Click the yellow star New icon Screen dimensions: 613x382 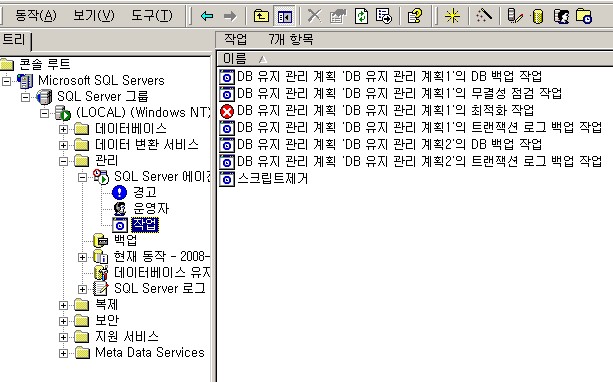[452, 16]
